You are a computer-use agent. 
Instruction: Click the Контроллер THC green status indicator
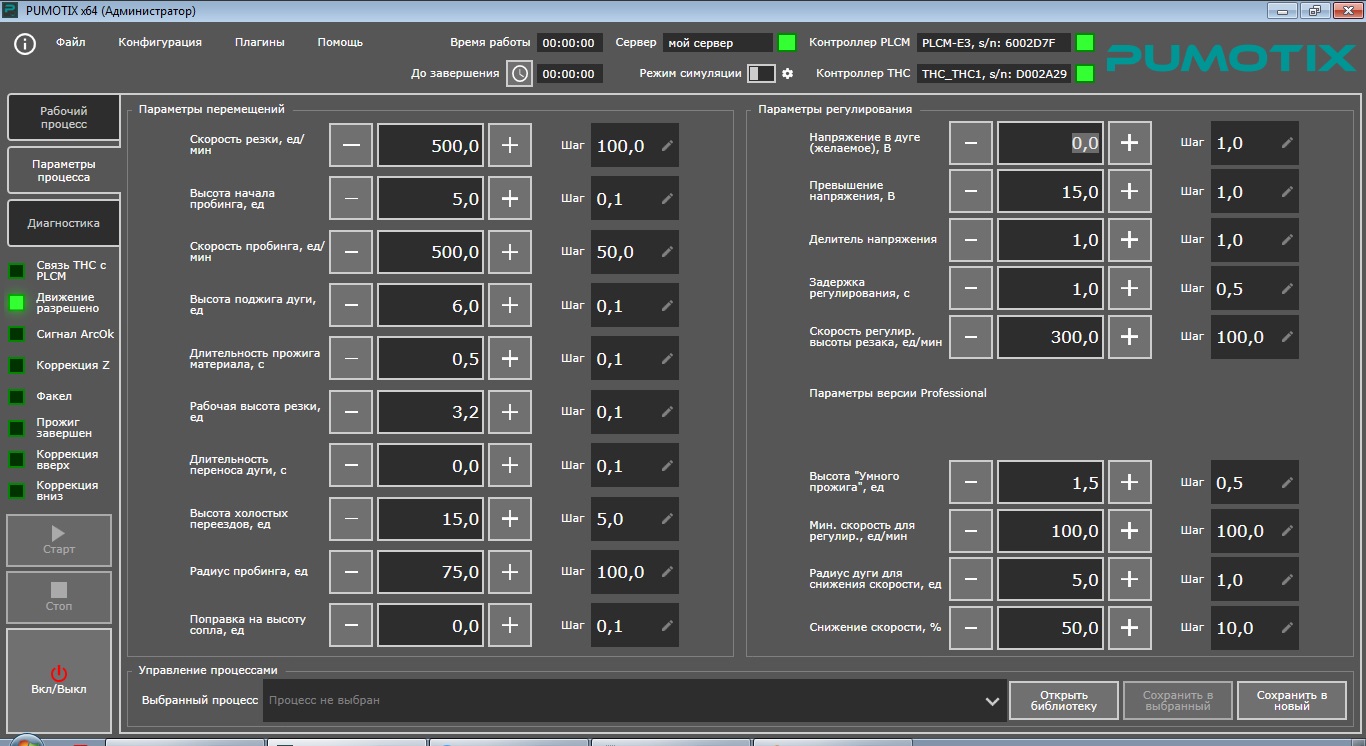[1085, 73]
